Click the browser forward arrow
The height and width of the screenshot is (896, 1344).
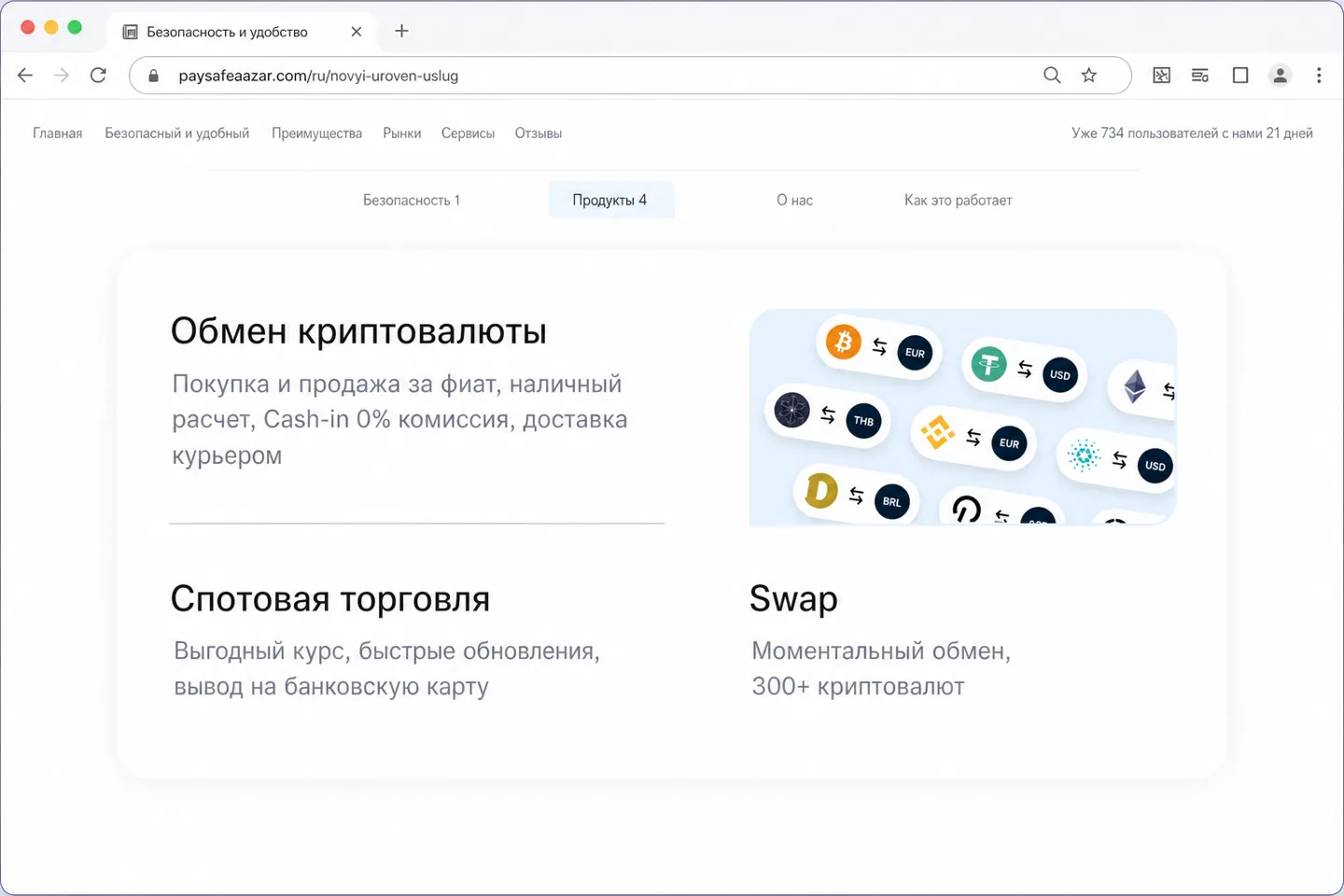point(62,76)
